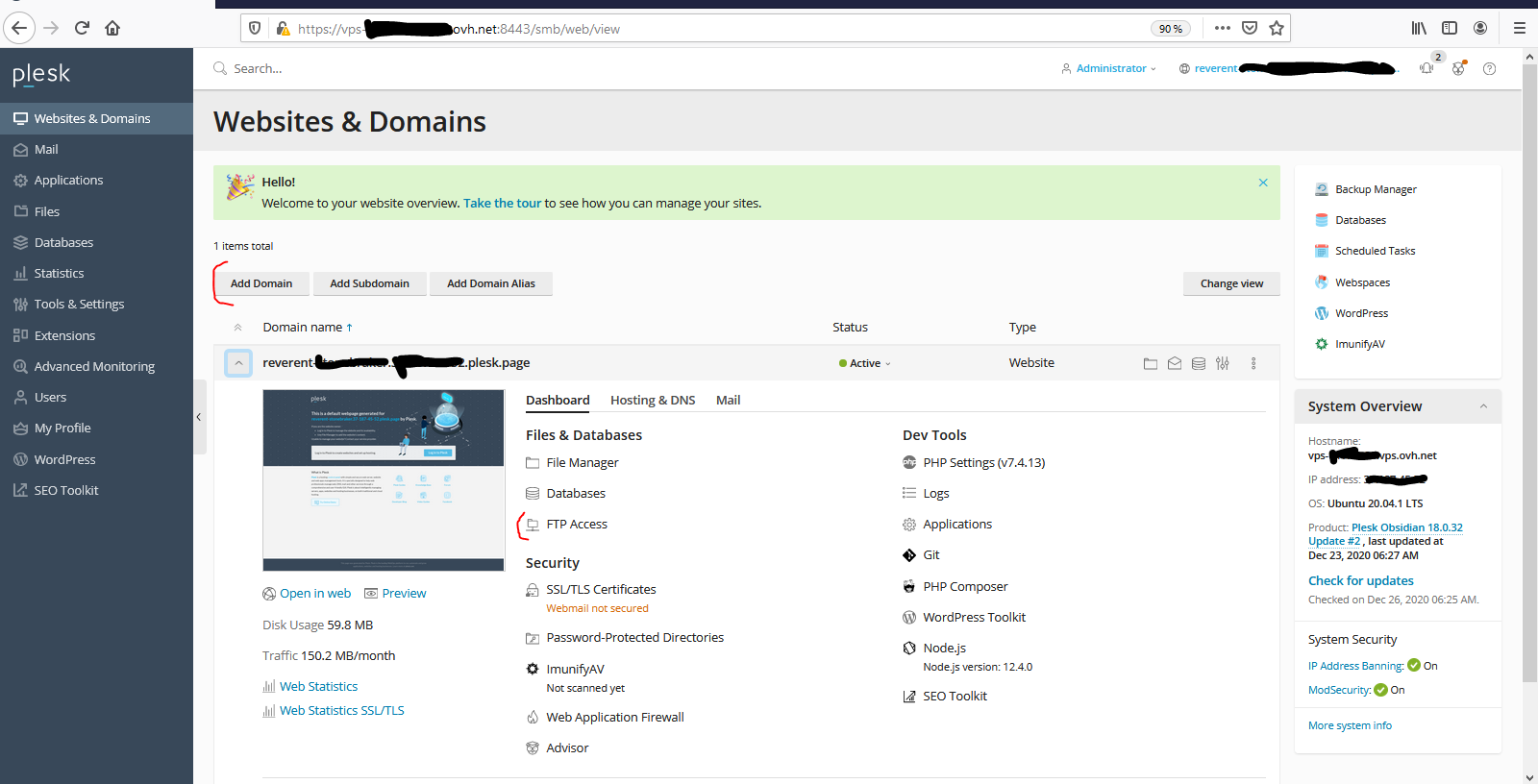Open the website preview thumbnail
Image resolution: width=1538 pixels, height=784 pixels.
[x=384, y=480]
